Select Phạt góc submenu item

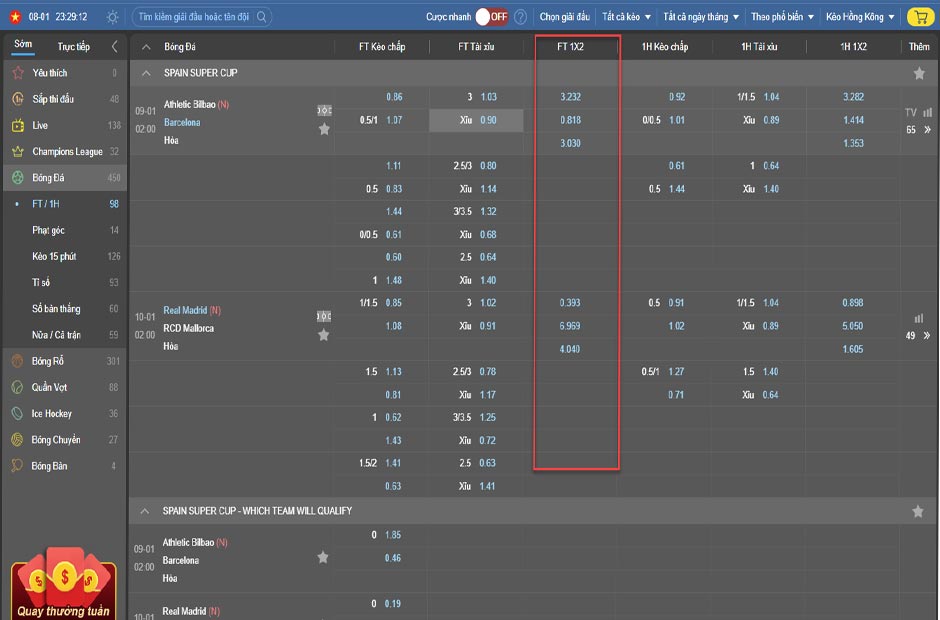[49, 230]
